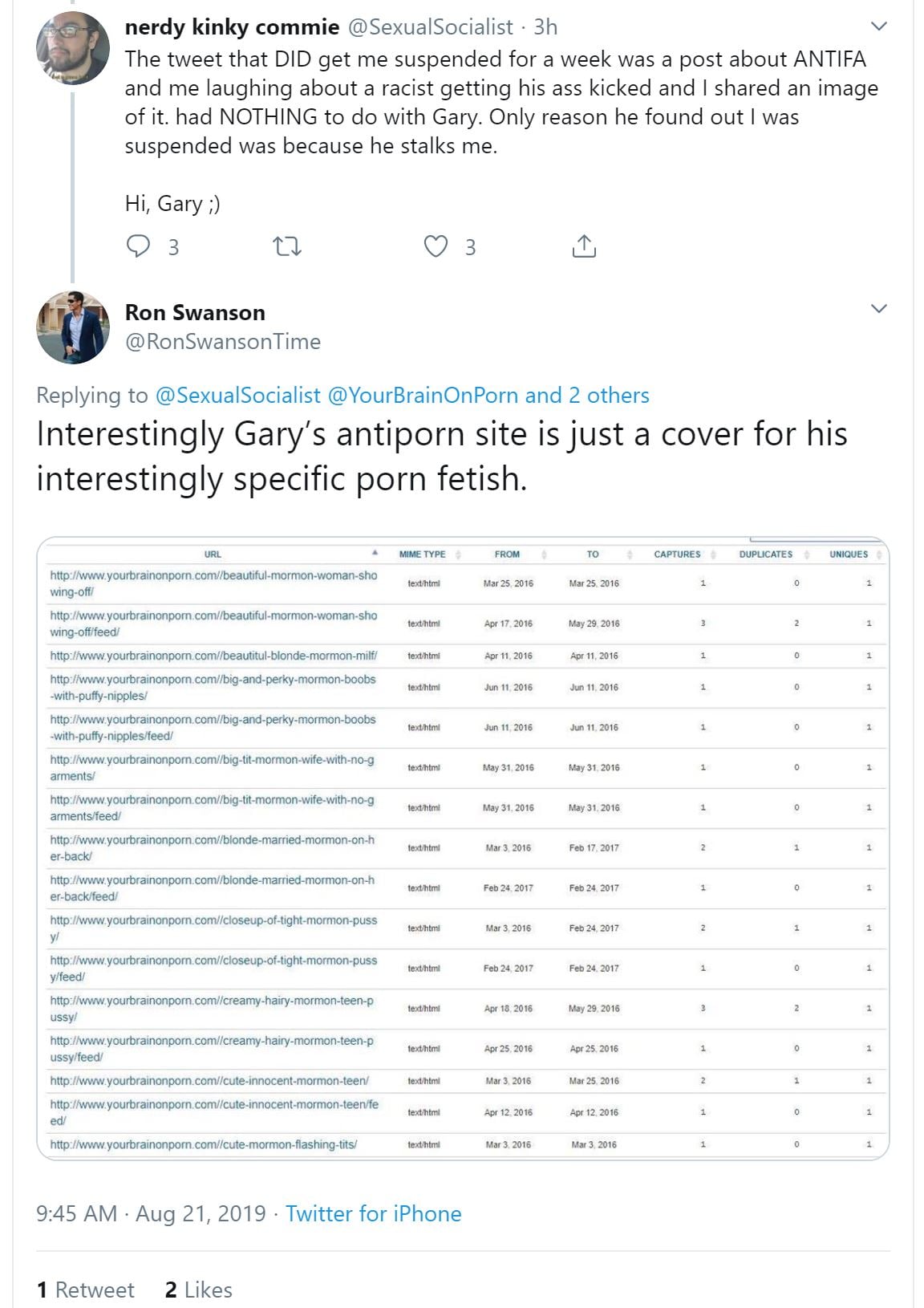This screenshot has height=1308, width=924.
Task: Open the embedded URL table image
Action: pos(463,847)
